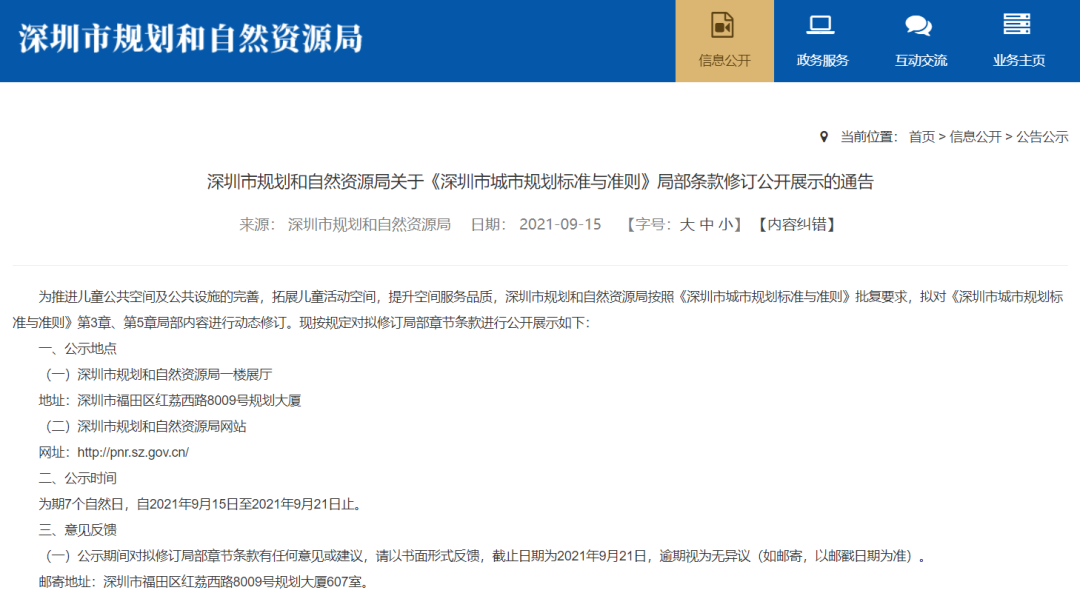Click the line 为期7个自然日
Screen dimensions: 1080x596
(x=200, y=504)
